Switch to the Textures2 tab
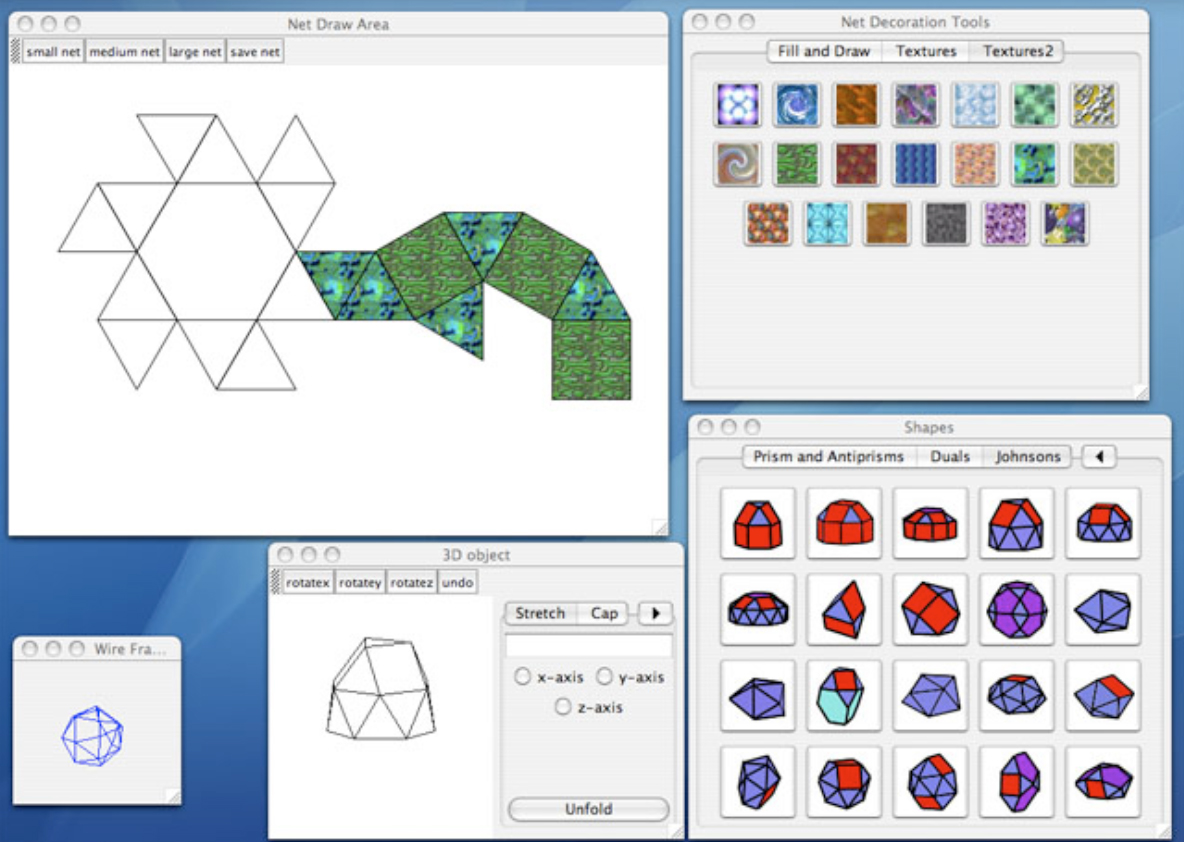The height and width of the screenshot is (842, 1184). pyautogui.click(x=1017, y=51)
